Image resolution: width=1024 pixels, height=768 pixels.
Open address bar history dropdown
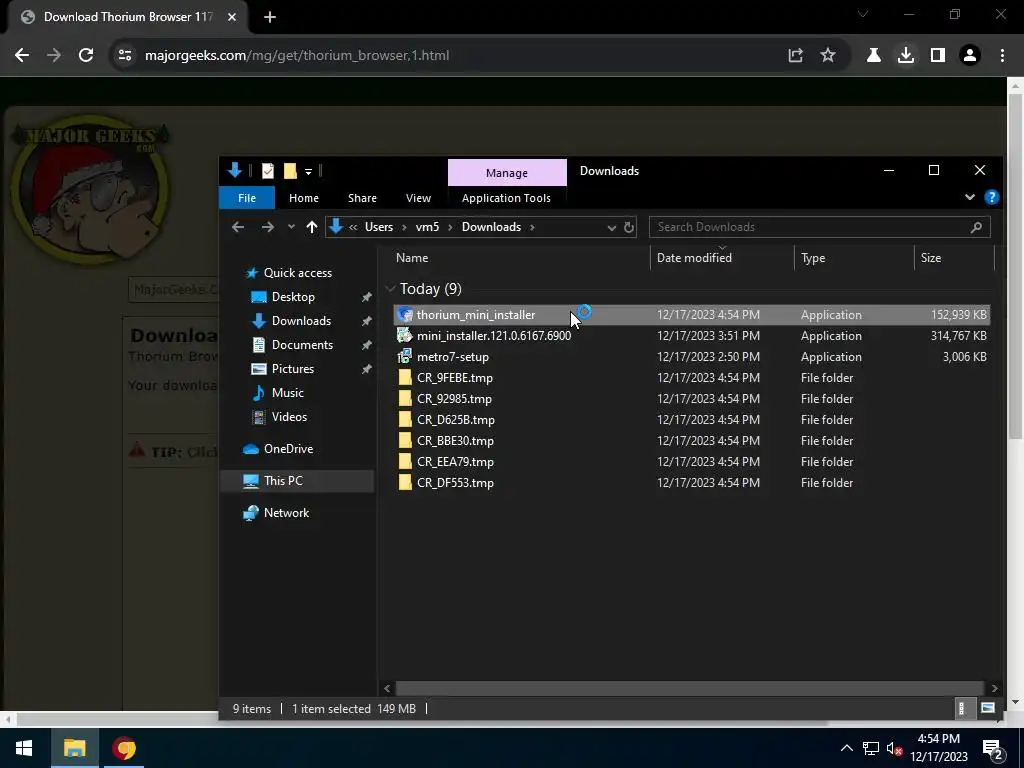point(611,227)
